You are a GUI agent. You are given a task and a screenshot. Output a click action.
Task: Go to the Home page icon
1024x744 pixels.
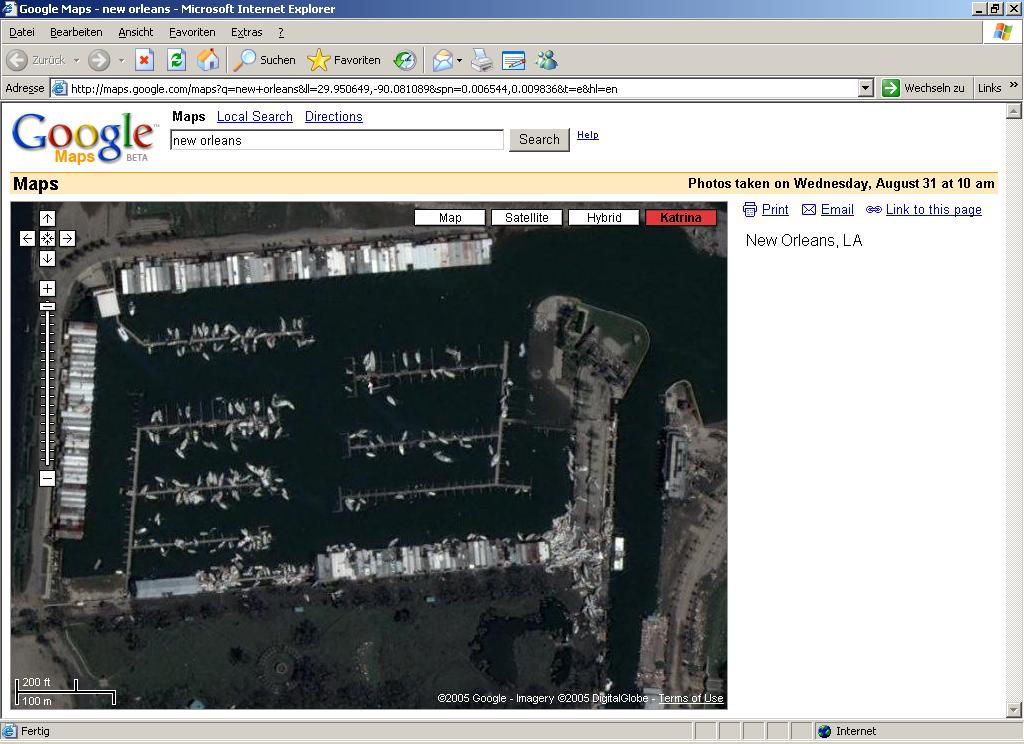(x=208, y=60)
